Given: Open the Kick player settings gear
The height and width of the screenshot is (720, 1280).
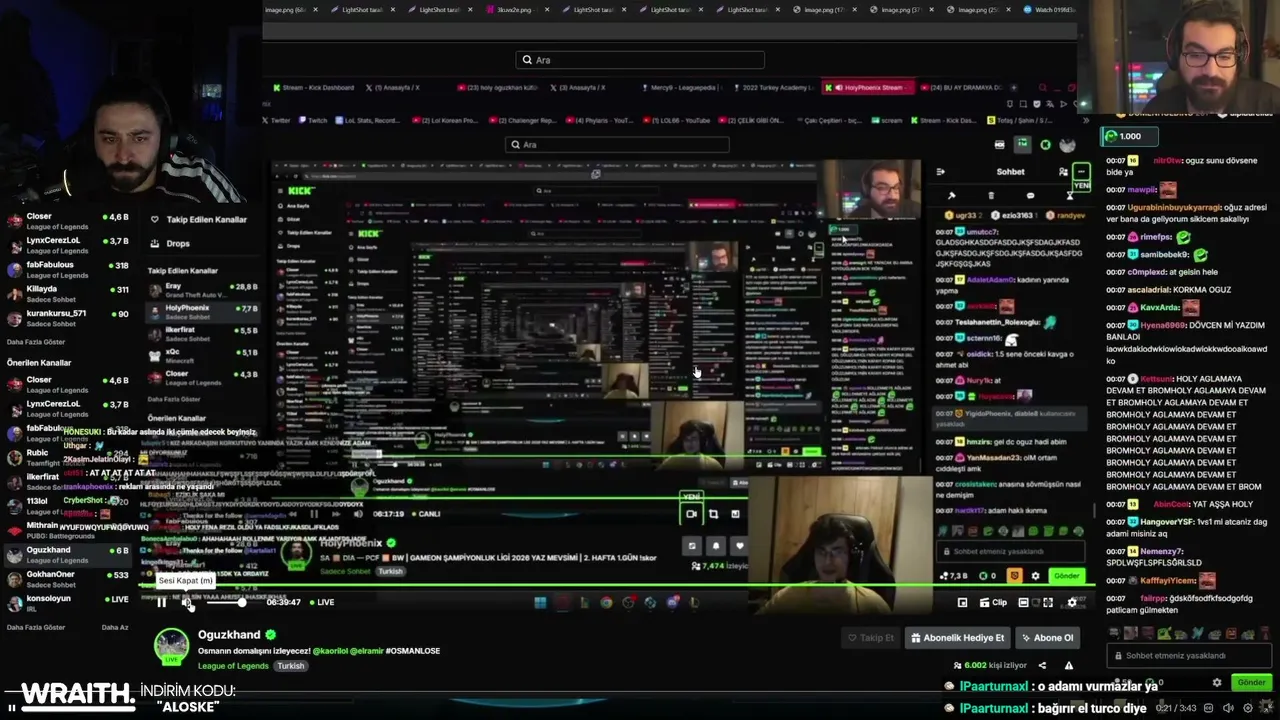Looking at the screenshot, I should 1072,603.
